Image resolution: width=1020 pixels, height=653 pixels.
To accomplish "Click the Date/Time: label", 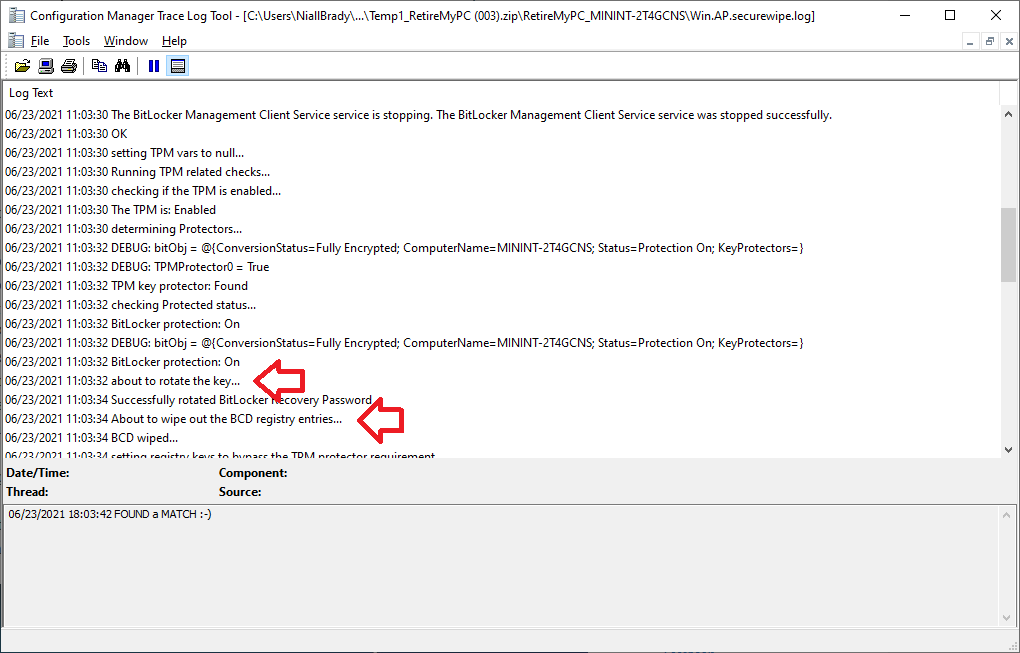I will point(38,473).
